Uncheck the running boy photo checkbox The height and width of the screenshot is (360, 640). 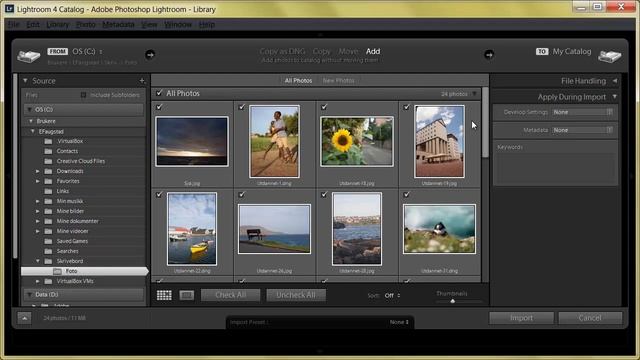pyautogui.click(x=242, y=107)
